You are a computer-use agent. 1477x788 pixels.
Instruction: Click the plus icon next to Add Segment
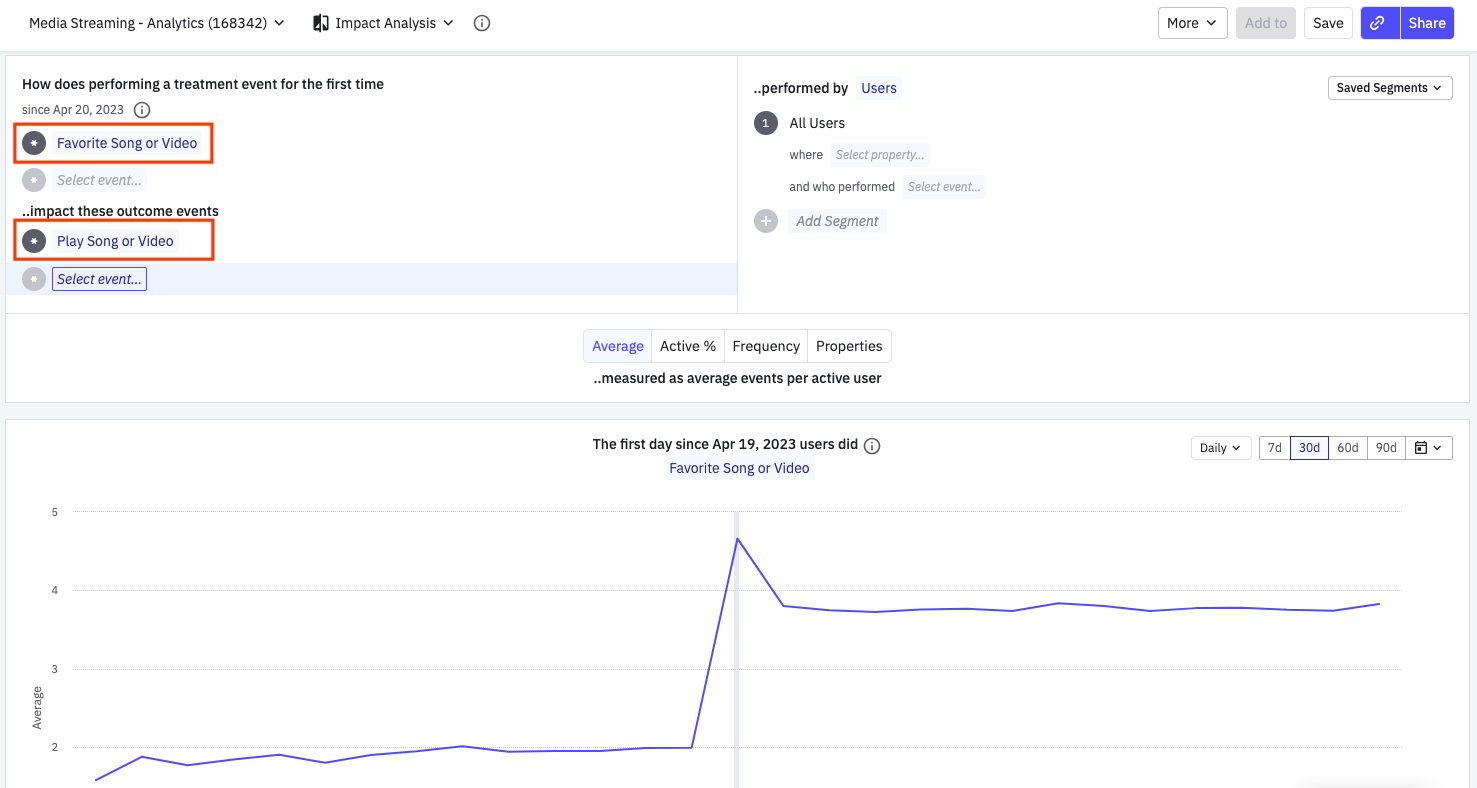click(x=766, y=221)
